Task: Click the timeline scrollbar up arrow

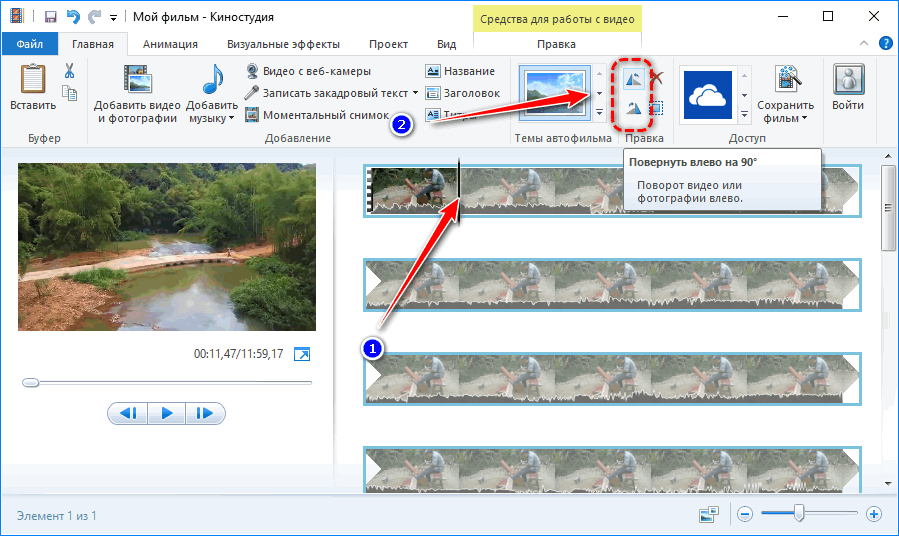Action: pyautogui.click(x=888, y=156)
